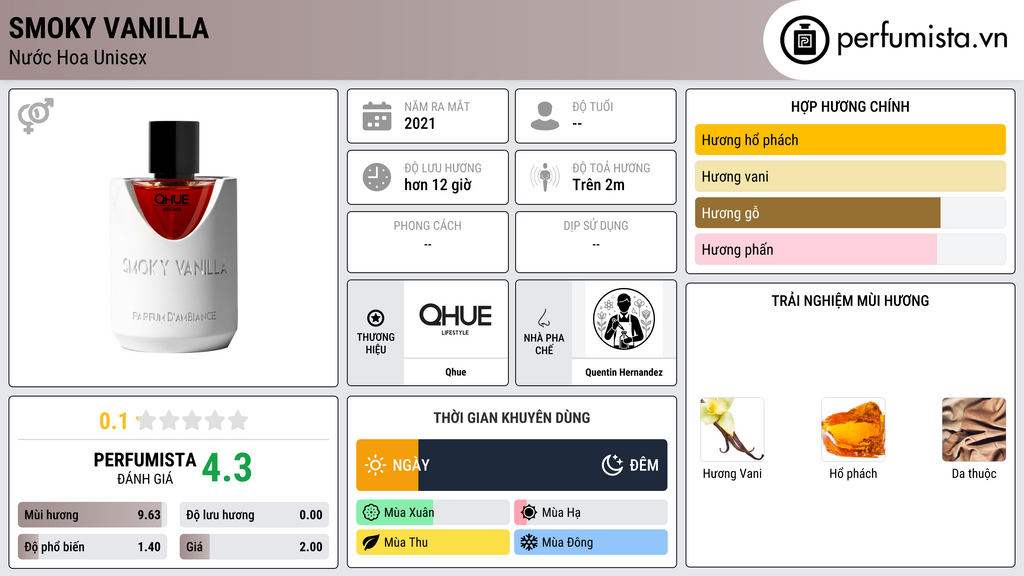1024x576 pixels.
Task: Open the Qhue brand logo
Action: tap(455, 319)
